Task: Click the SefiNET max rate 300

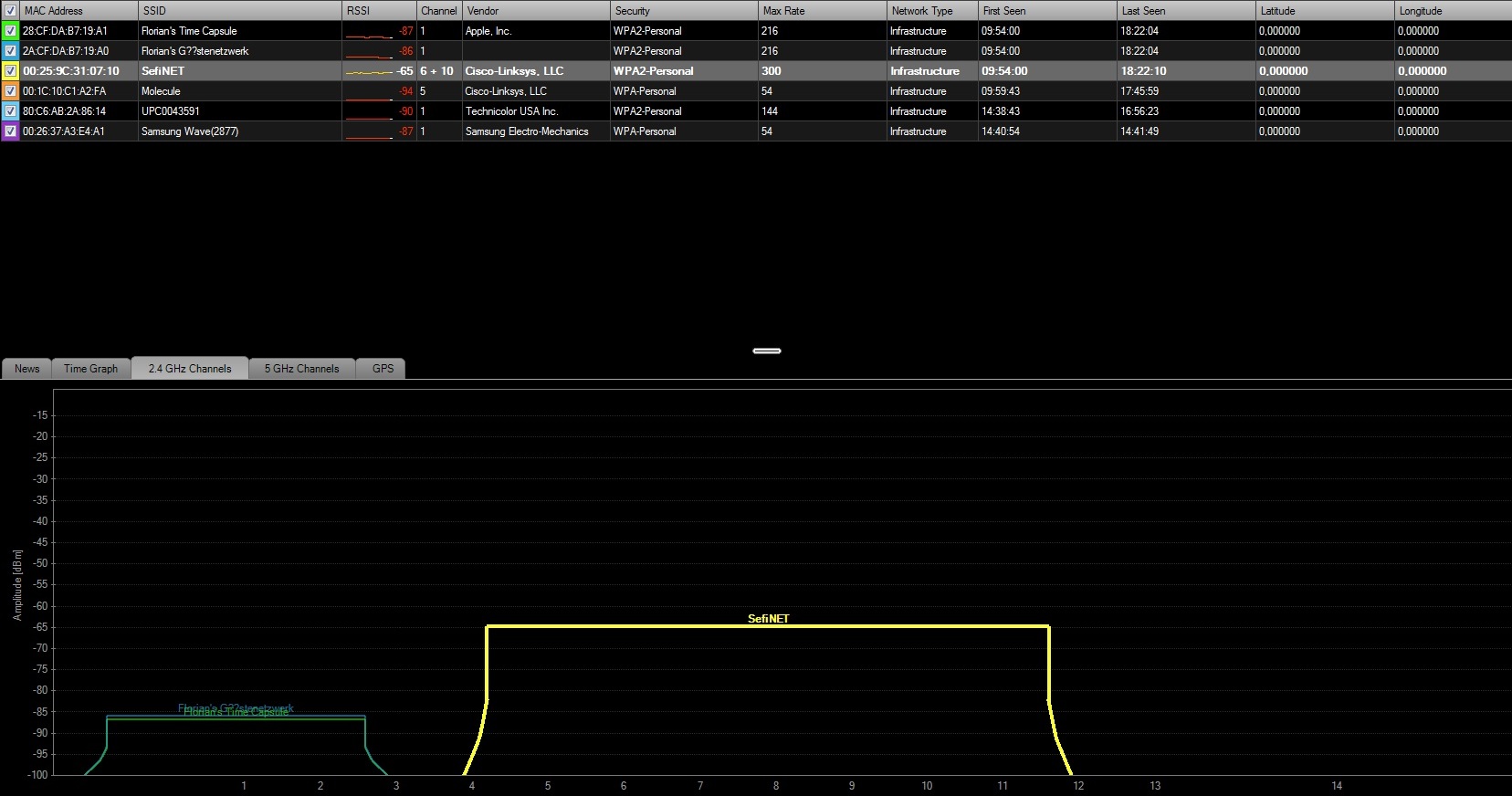Action: tap(772, 71)
